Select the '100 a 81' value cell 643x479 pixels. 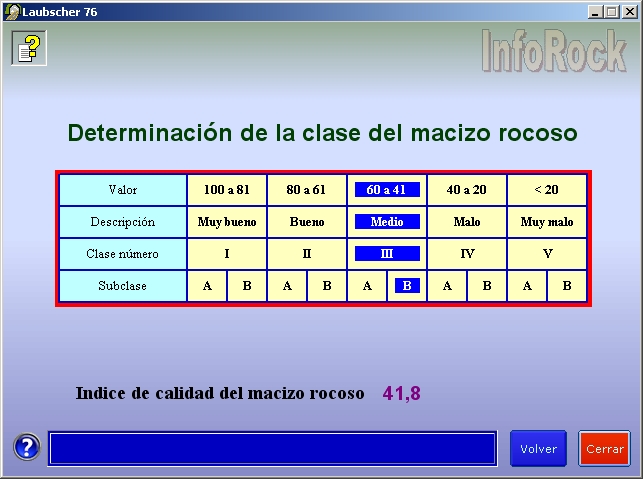pos(227,189)
